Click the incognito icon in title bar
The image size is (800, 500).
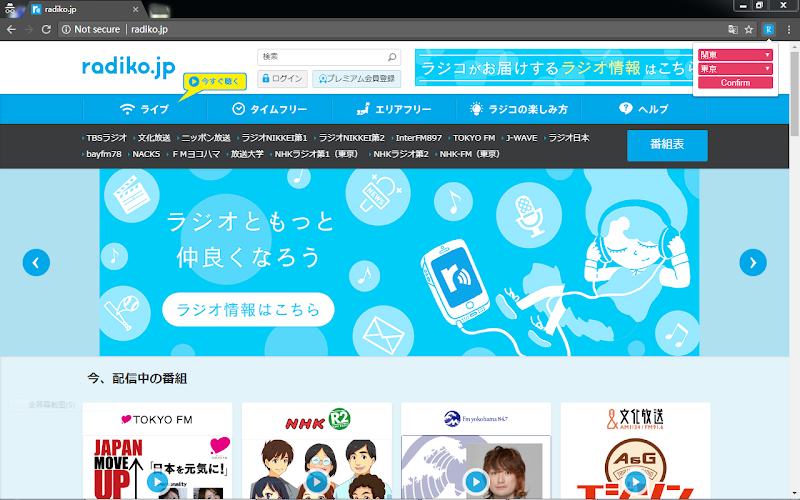(10, 8)
